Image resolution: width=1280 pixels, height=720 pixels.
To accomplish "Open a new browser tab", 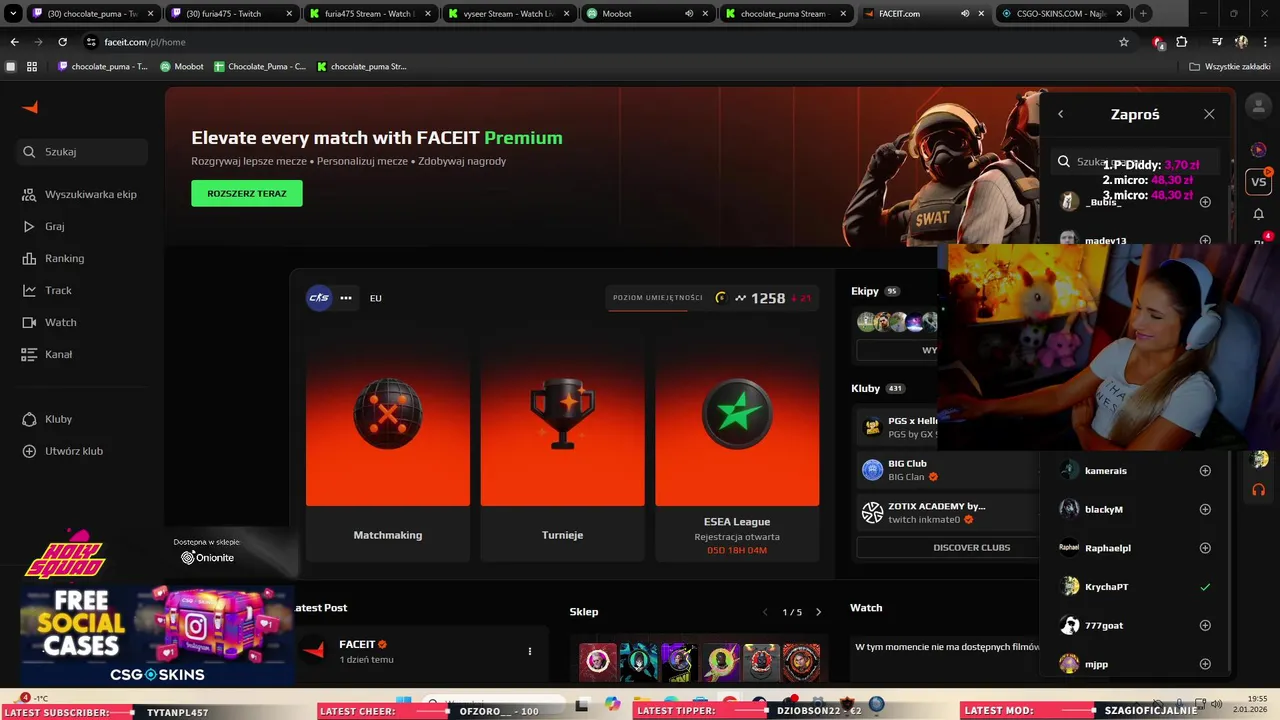I will pos(1143,14).
